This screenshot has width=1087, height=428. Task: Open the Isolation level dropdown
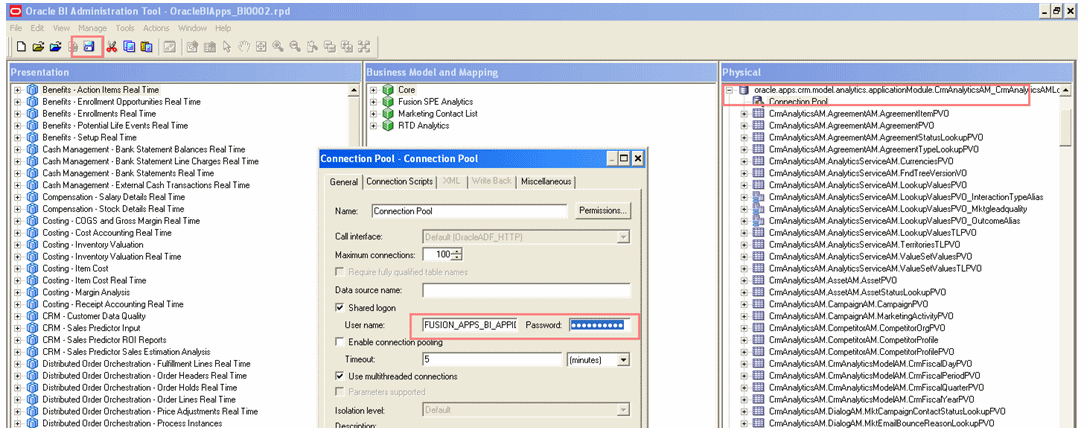coord(624,410)
